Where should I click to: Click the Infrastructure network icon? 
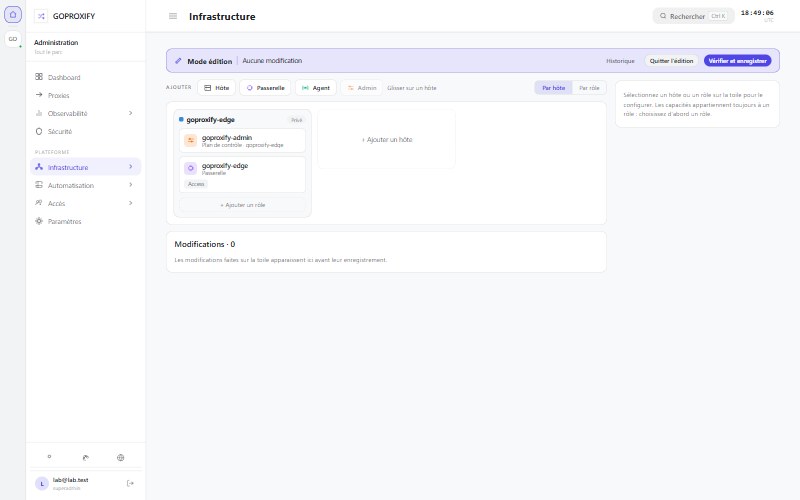tap(39, 167)
